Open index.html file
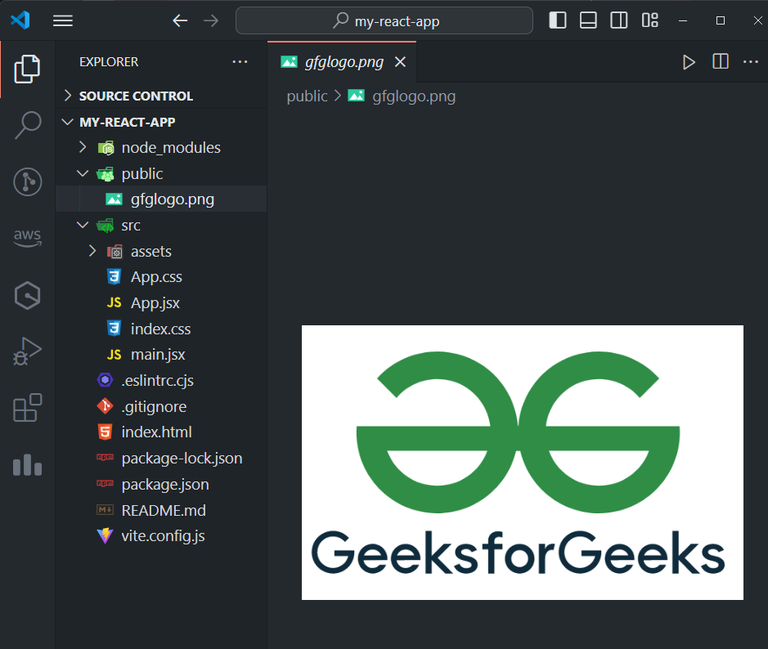 point(161,432)
